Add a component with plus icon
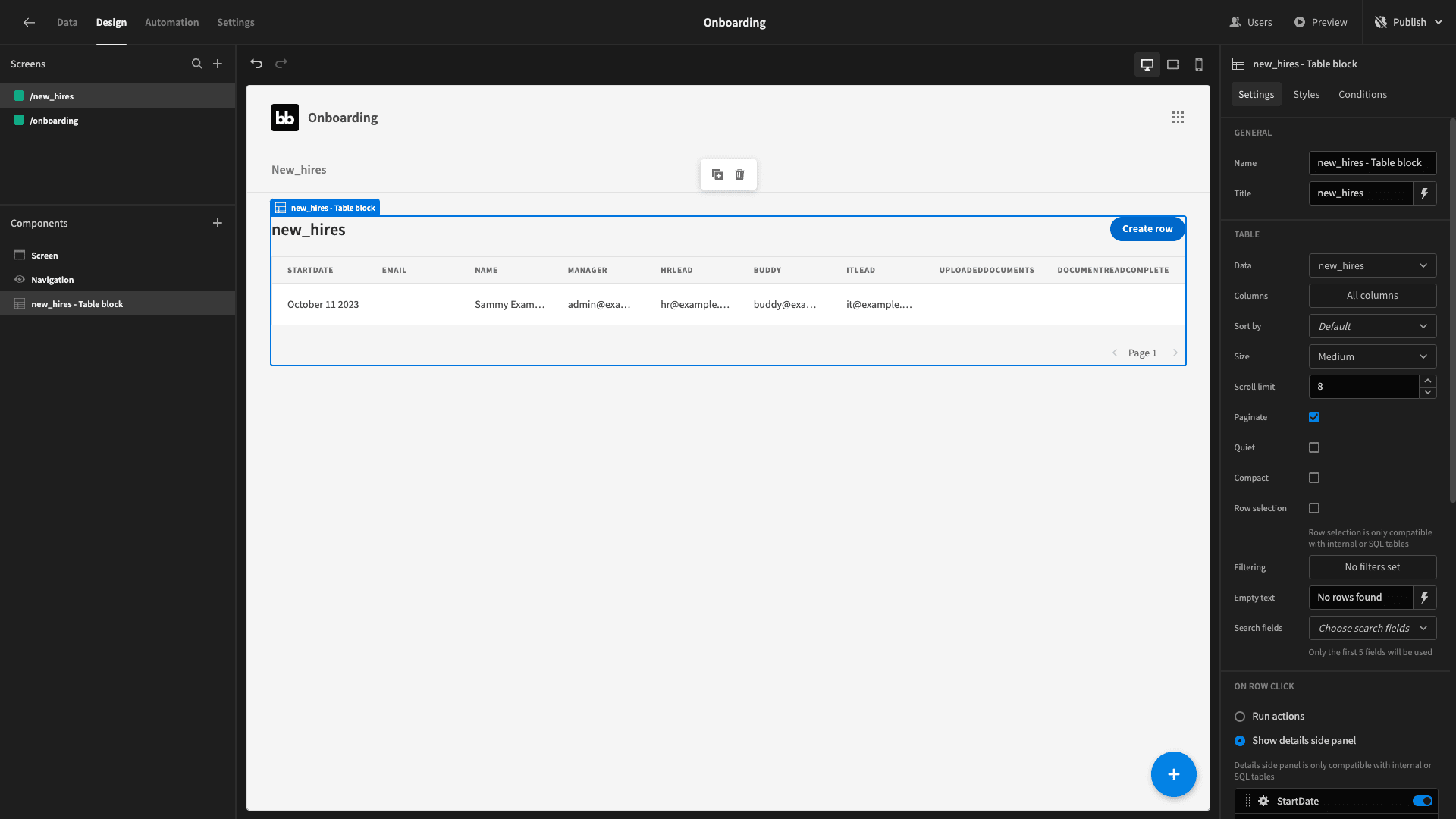 [218, 223]
